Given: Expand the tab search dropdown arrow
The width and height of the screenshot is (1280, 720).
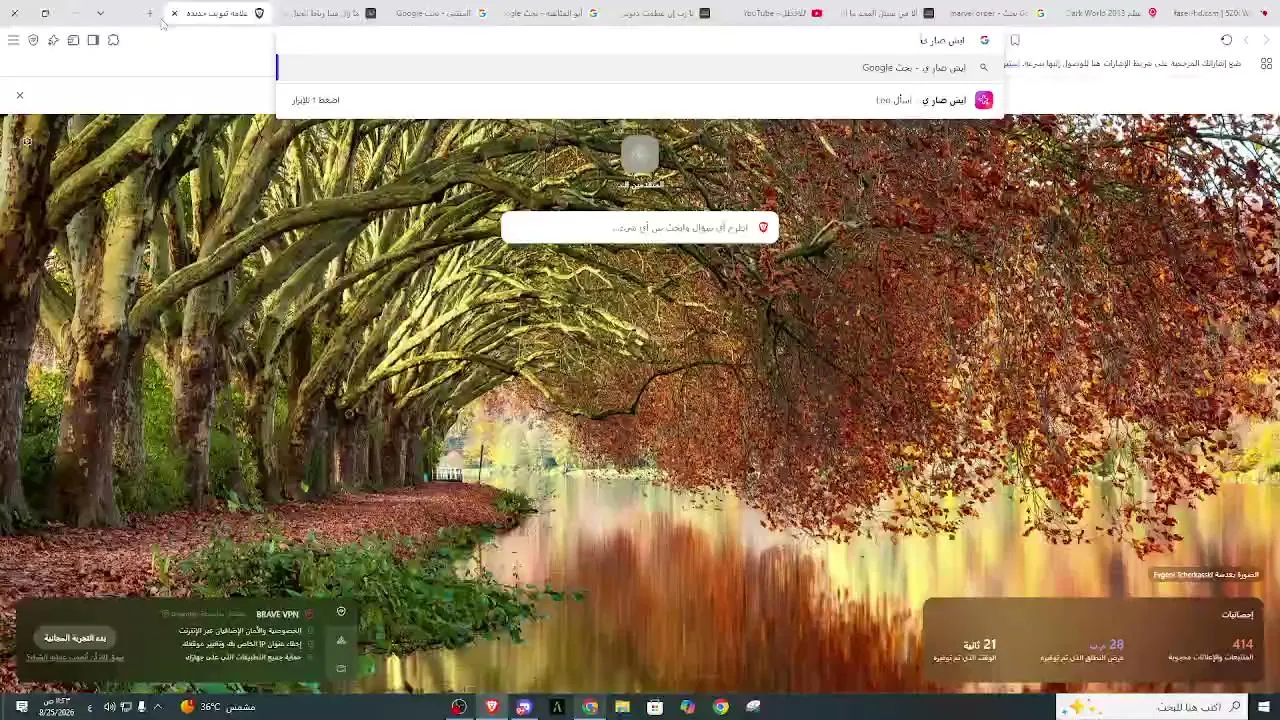Looking at the screenshot, I should click(x=100, y=13).
